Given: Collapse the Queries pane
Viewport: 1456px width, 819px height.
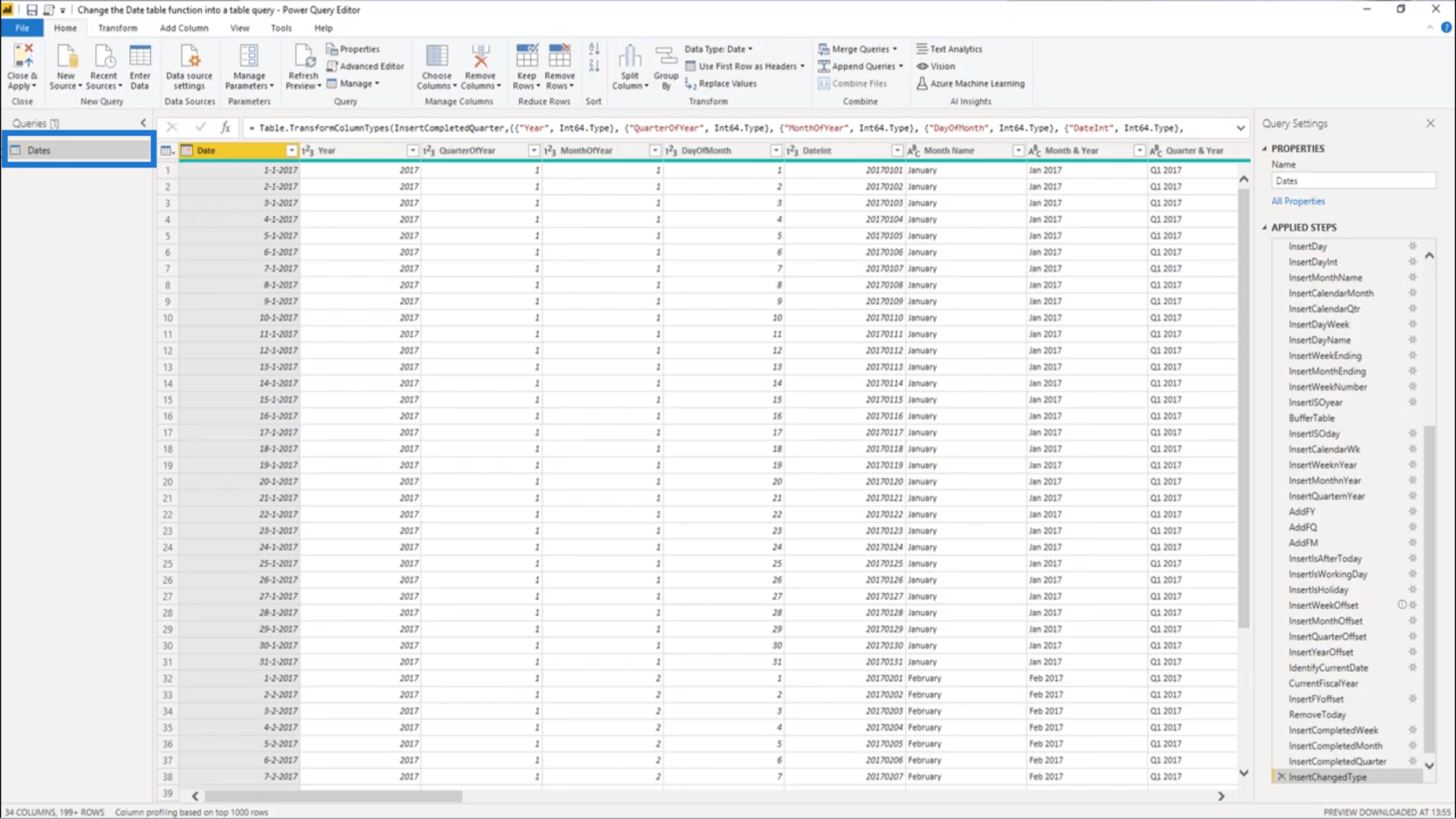Looking at the screenshot, I should (x=144, y=123).
